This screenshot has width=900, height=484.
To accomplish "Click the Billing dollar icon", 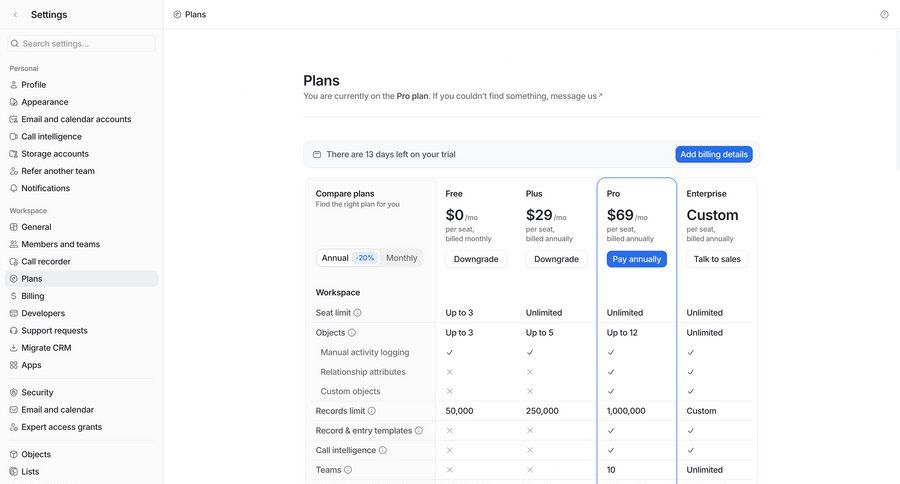I will [x=14, y=296].
